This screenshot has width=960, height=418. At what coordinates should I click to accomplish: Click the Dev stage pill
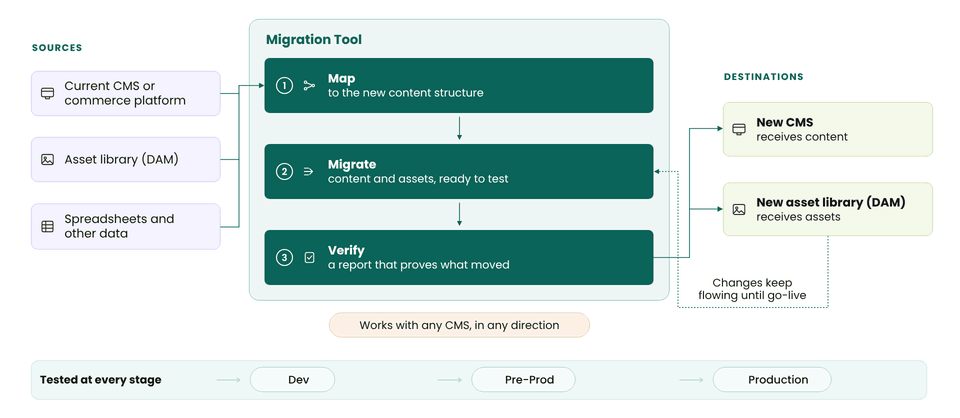293,379
